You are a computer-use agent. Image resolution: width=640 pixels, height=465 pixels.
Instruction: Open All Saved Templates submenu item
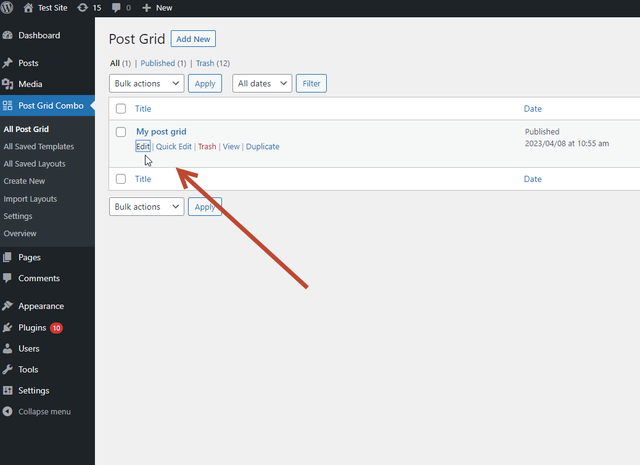click(39, 147)
